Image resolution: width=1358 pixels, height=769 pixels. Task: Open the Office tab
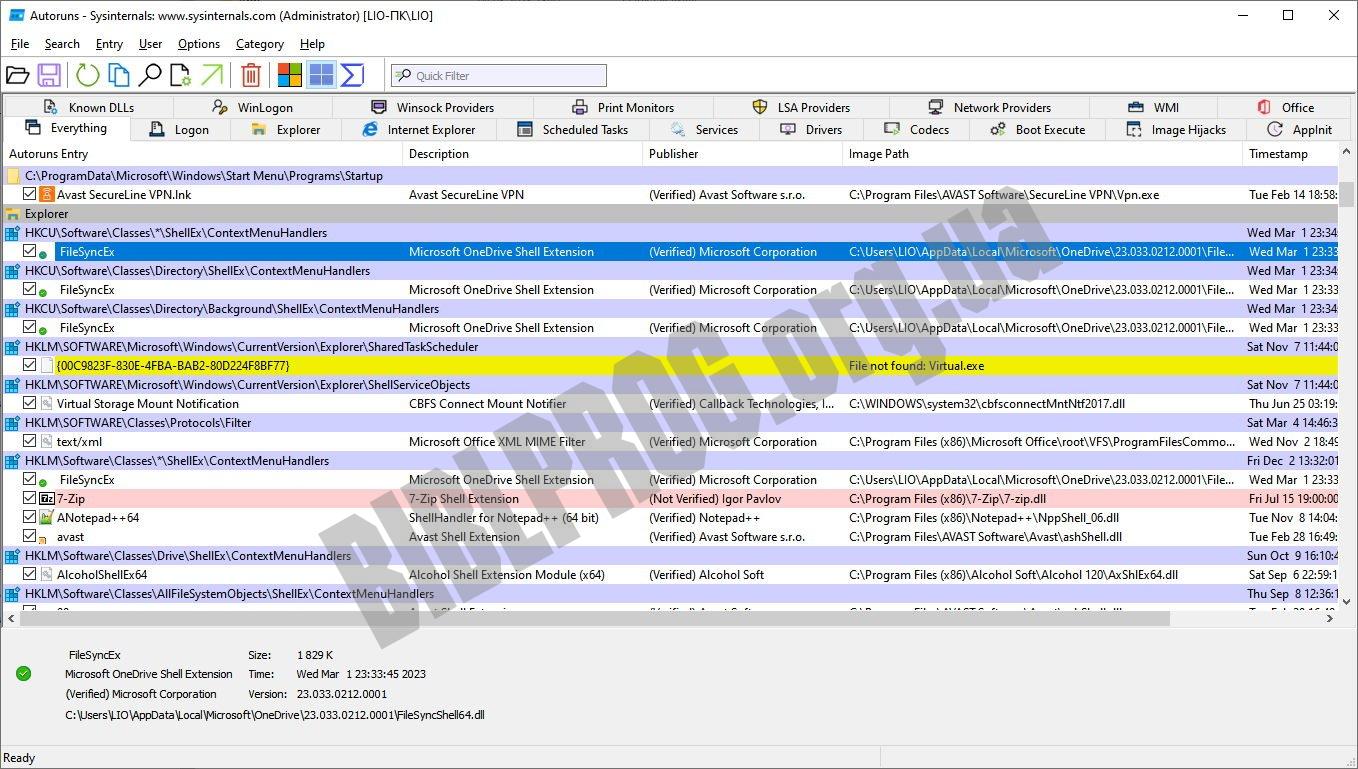click(1285, 107)
